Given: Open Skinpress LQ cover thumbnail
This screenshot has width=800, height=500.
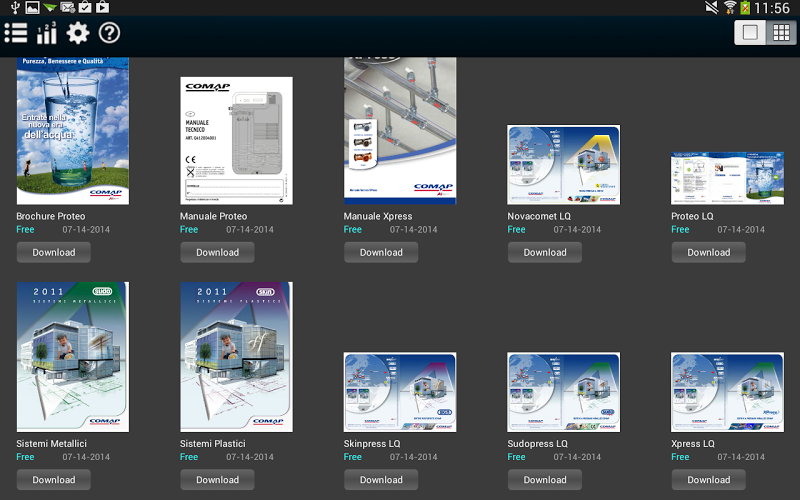Looking at the screenshot, I should click(401, 392).
